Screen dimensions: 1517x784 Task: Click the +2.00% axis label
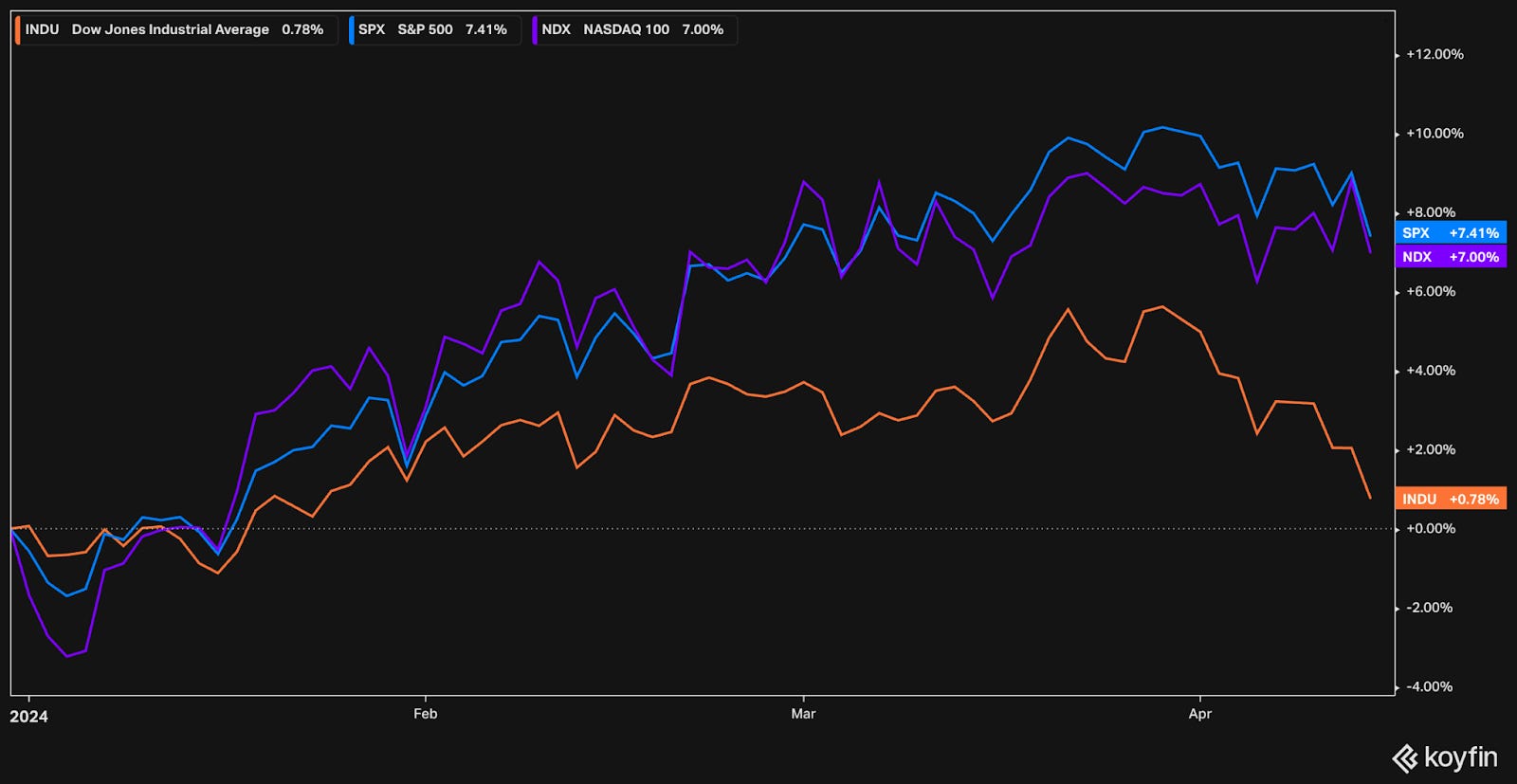point(1431,449)
